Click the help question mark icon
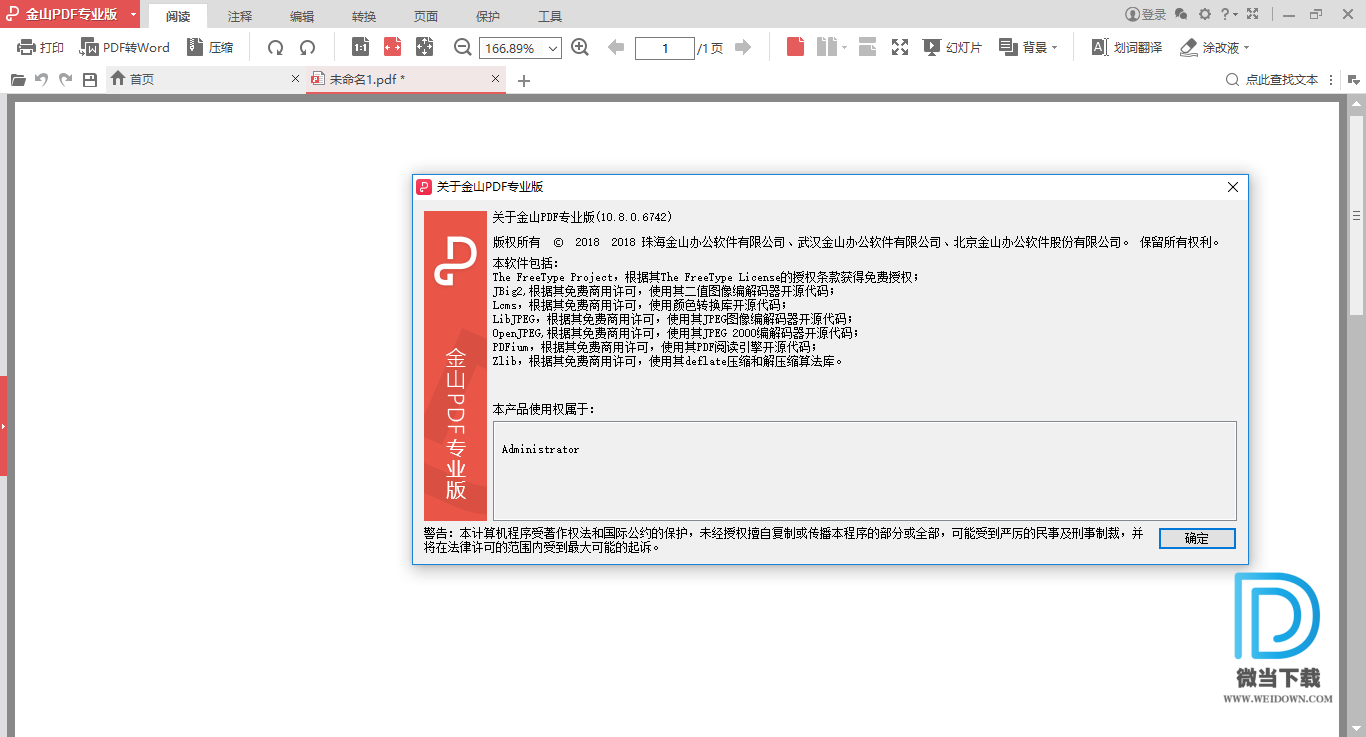The width and height of the screenshot is (1366, 737). click(1224, 15)
